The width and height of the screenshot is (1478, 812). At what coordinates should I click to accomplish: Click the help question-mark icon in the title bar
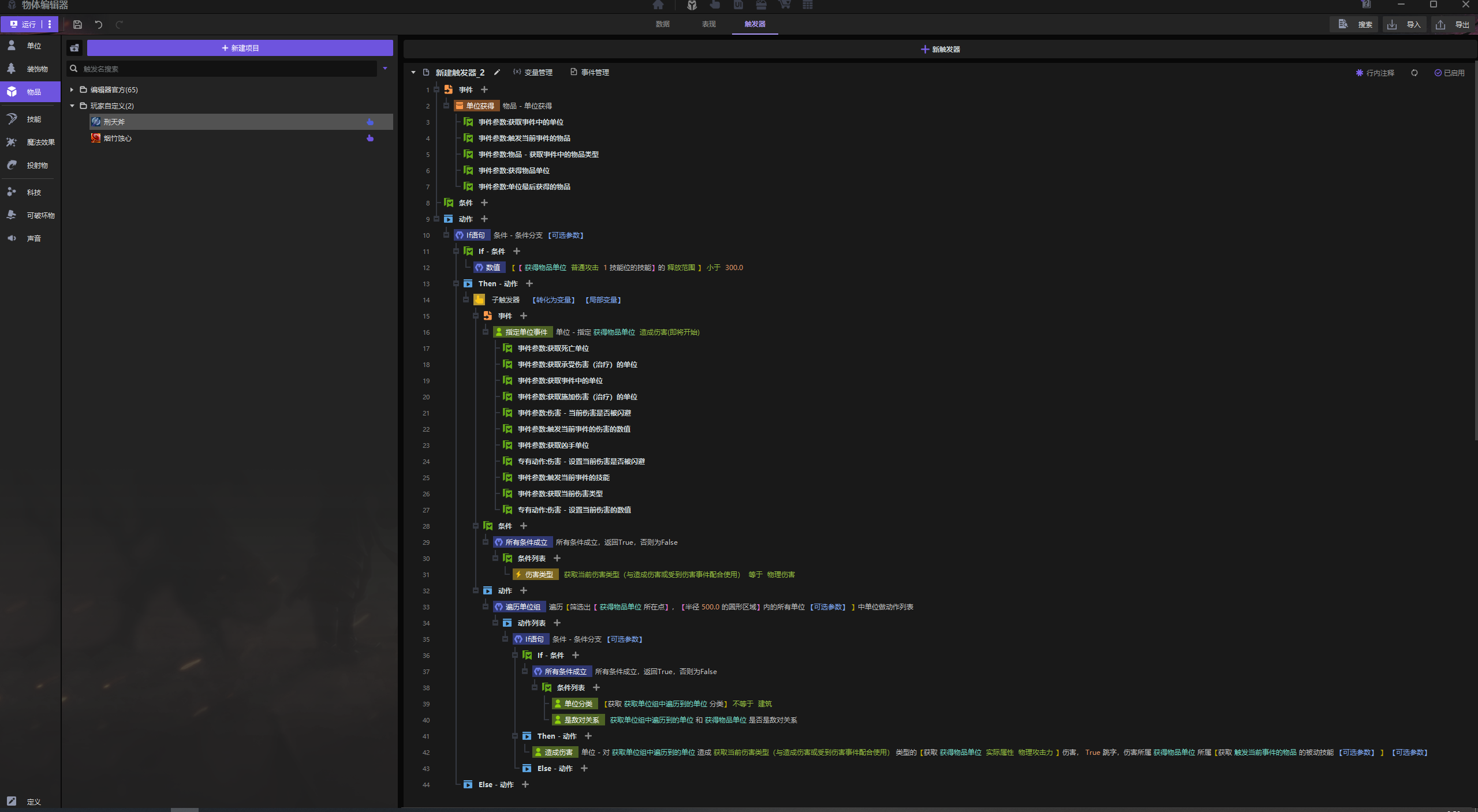point(1366,5)
